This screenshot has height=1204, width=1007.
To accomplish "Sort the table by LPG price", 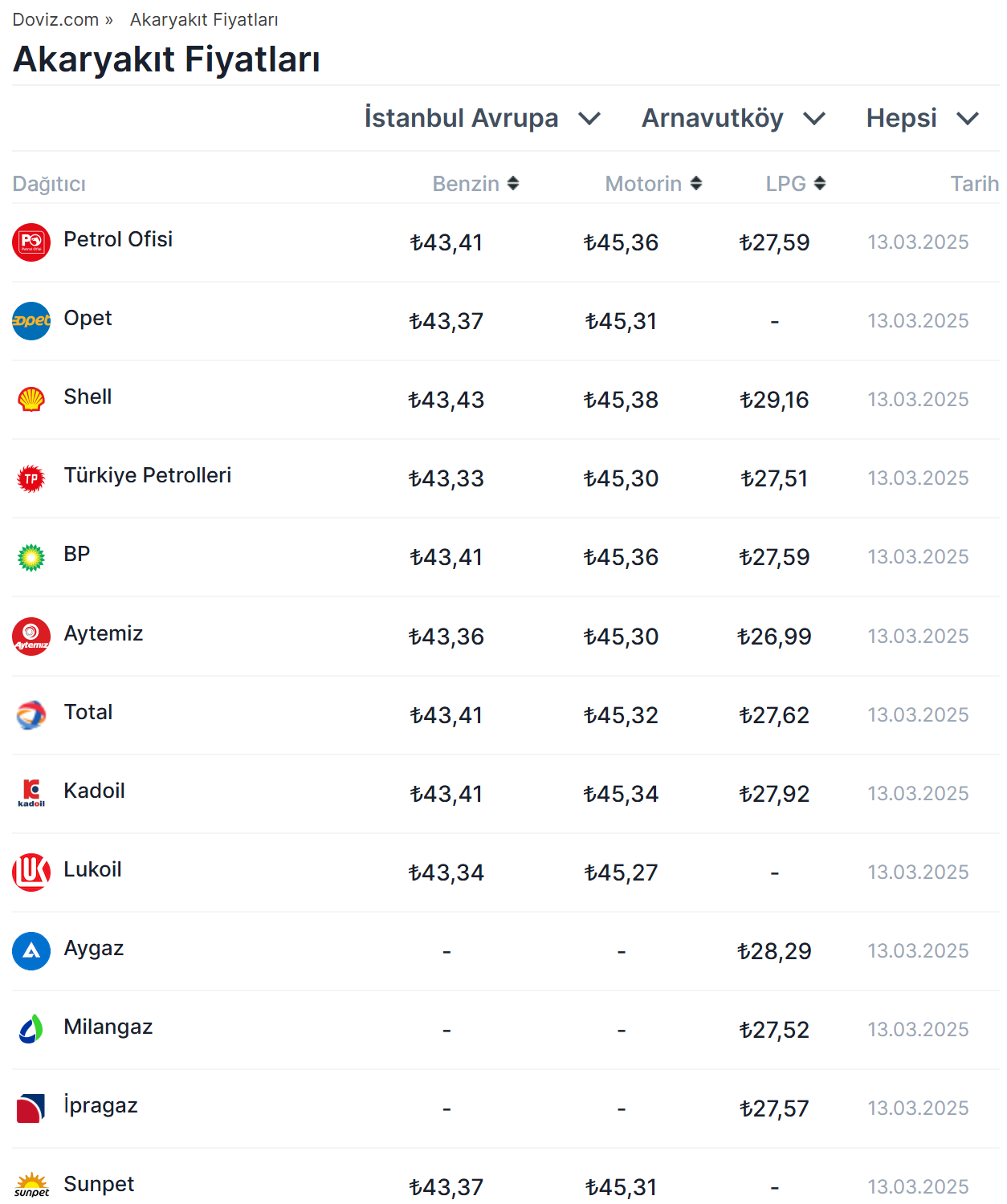I will (x=795, y=184).
